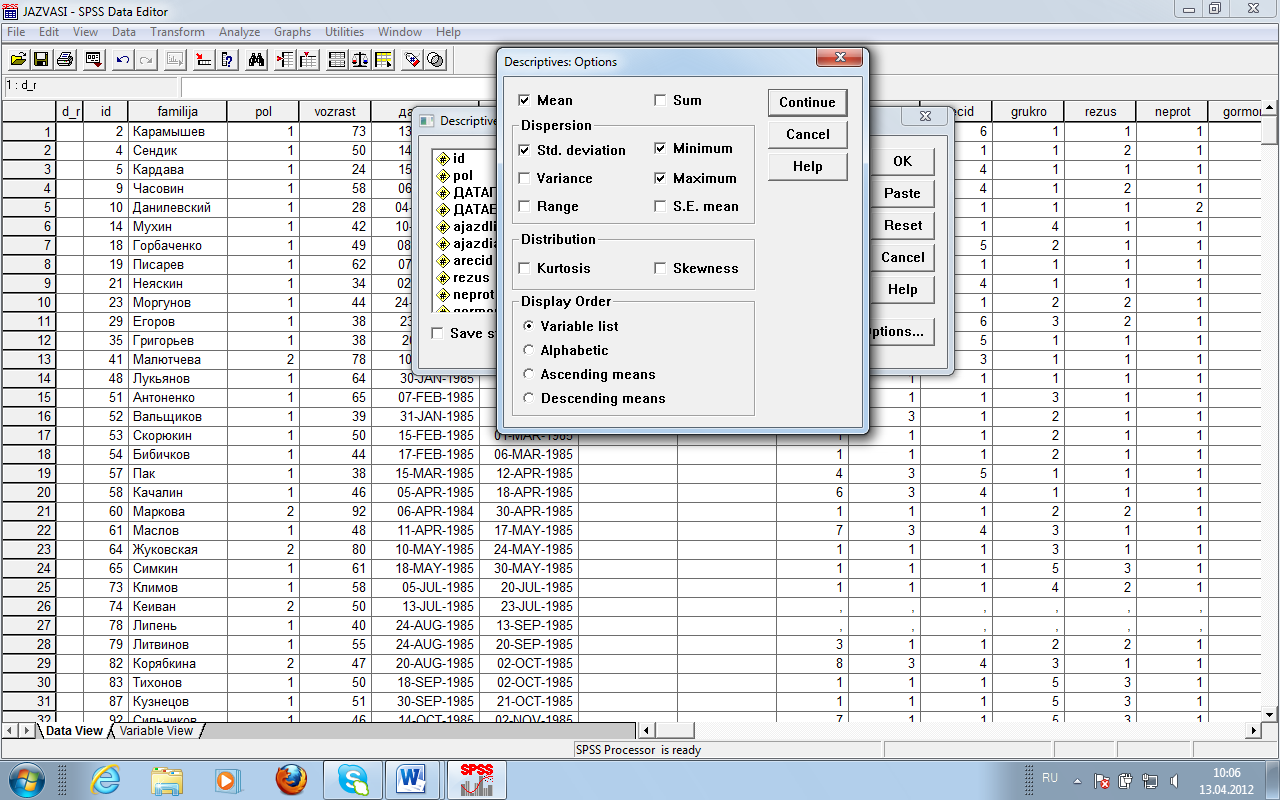Click Continue in Descriptives Options

808,102
